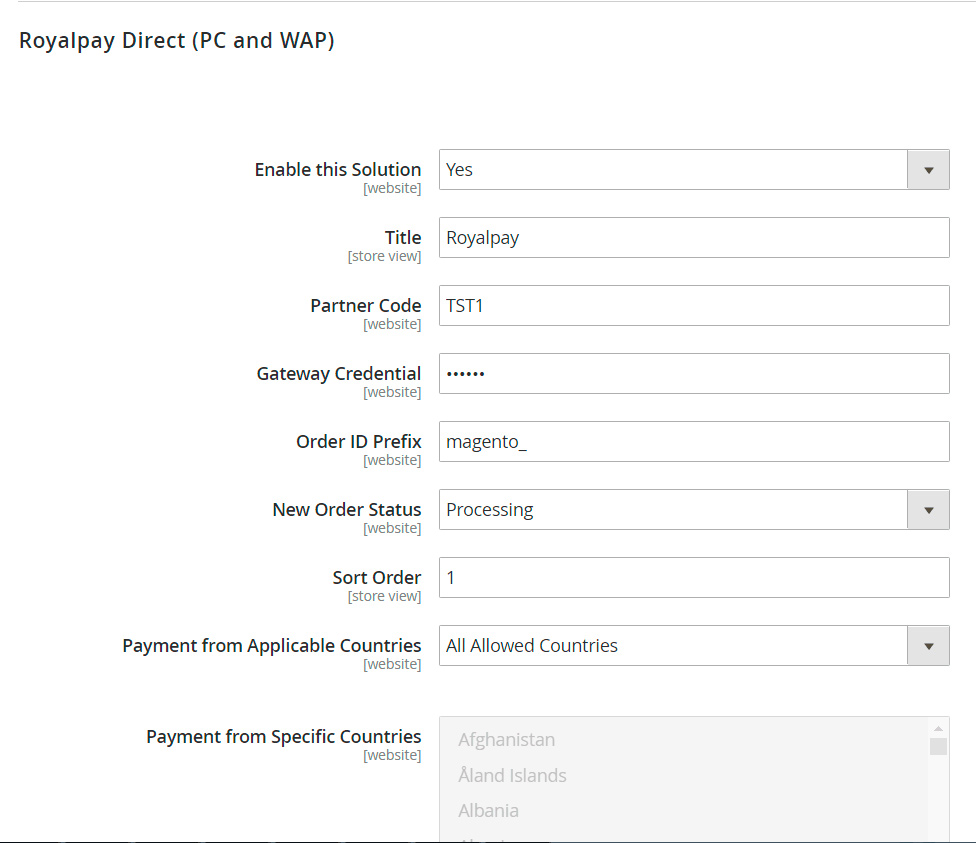Click the Order ID Prefix label

[x=359, y=441]
